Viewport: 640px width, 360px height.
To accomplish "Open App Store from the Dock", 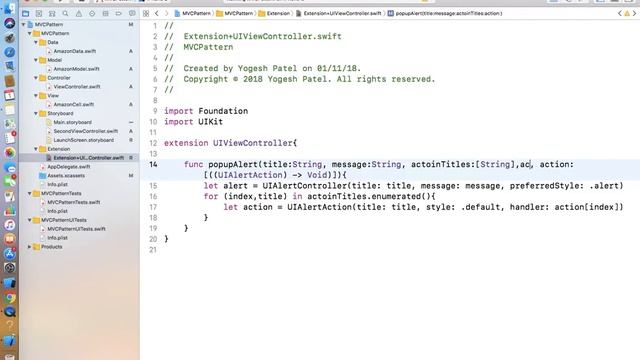I will 9,253.
